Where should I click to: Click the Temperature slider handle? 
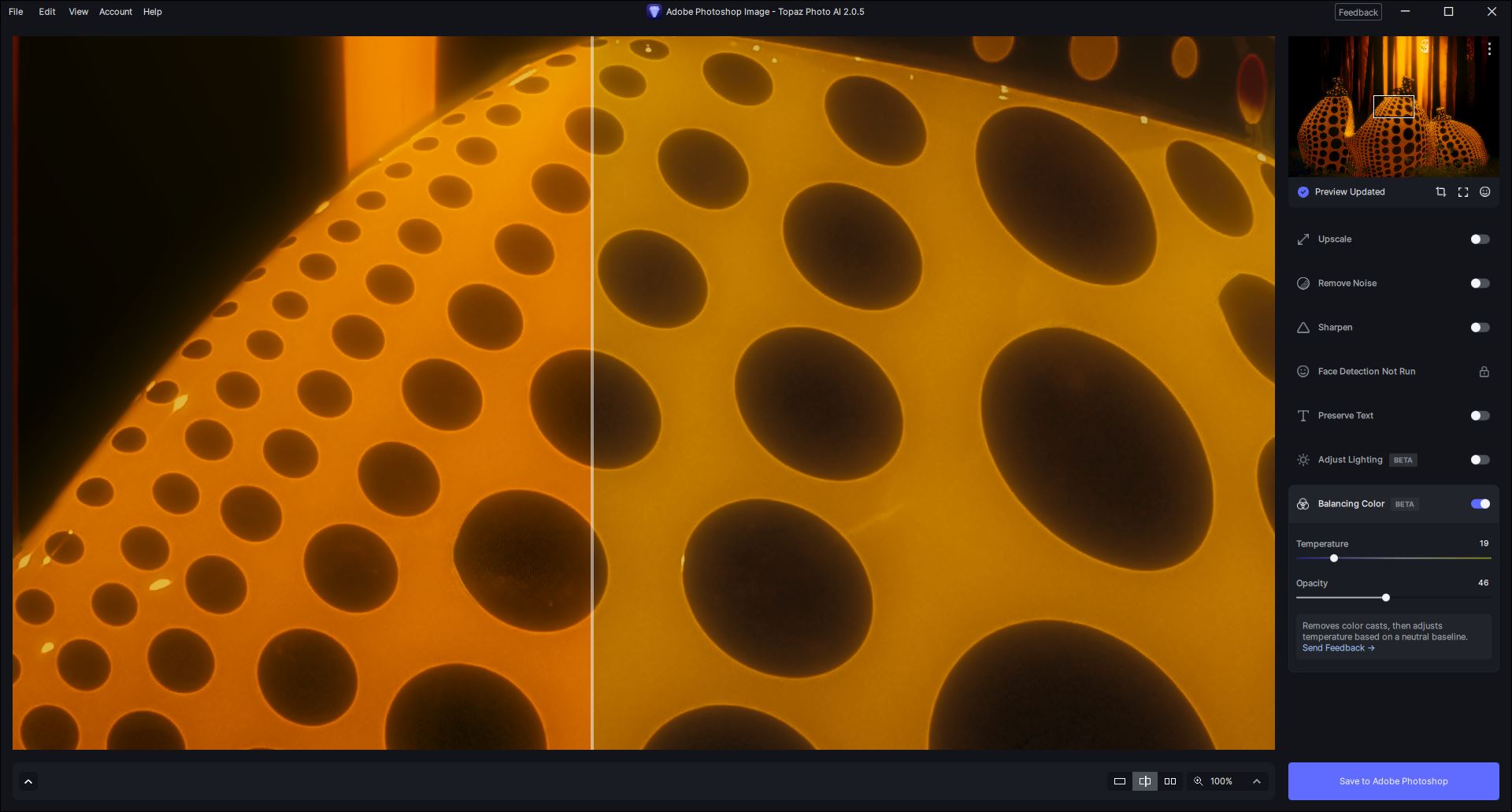coord(1334,558)
